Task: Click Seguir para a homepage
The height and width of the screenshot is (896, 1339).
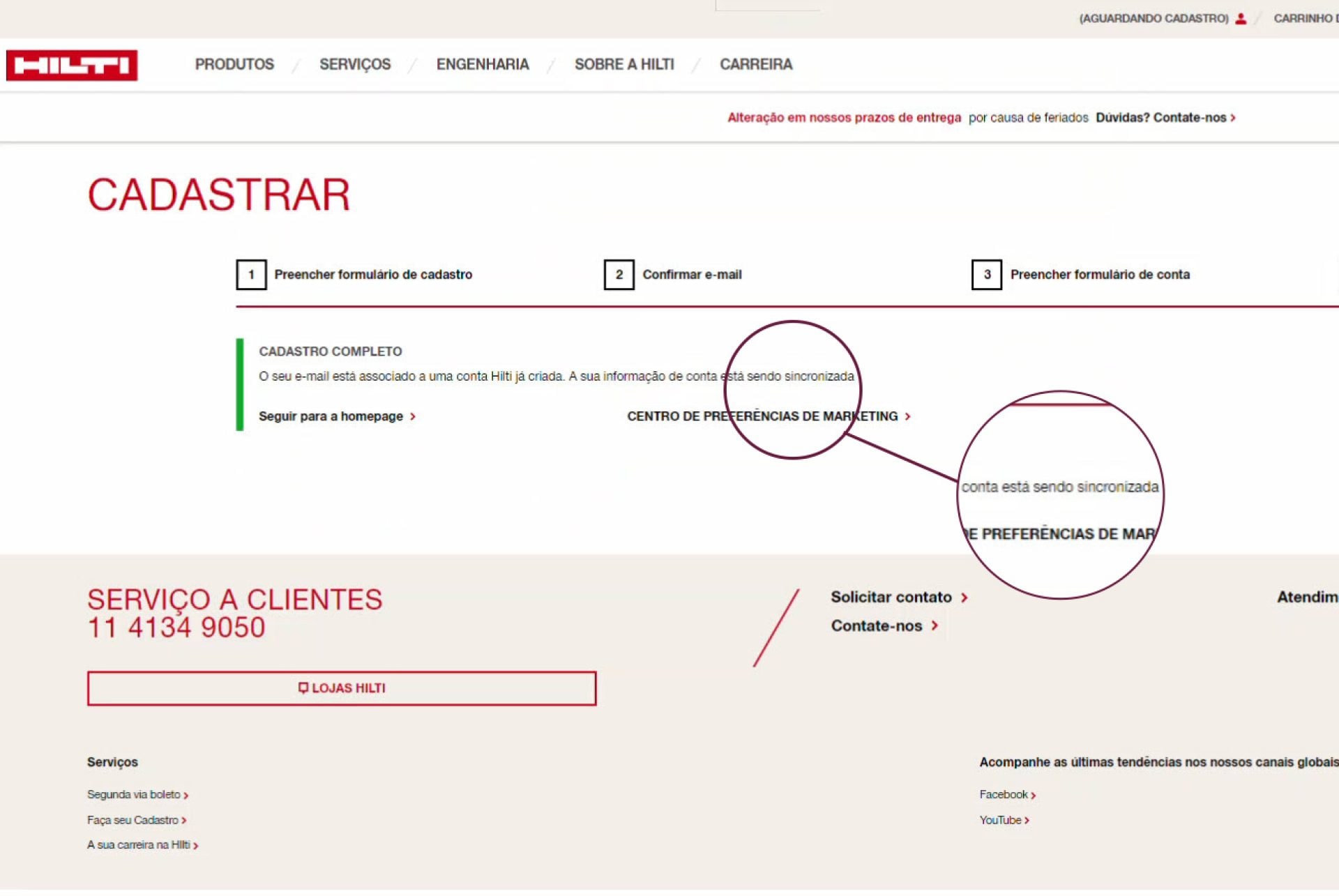Action: (x=337, y=416)
